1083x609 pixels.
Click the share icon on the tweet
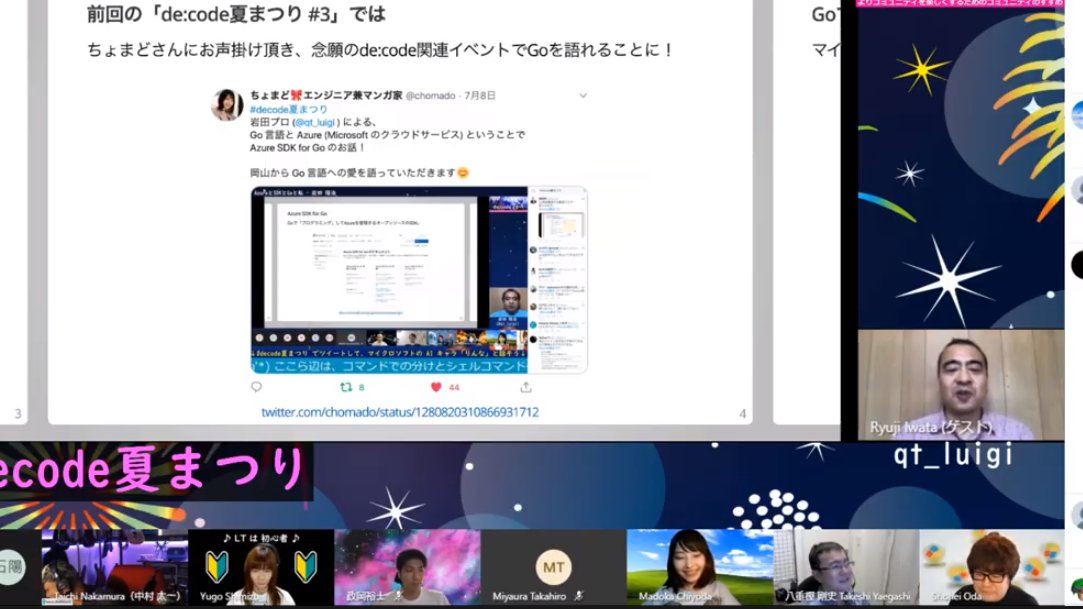[525, 388]
